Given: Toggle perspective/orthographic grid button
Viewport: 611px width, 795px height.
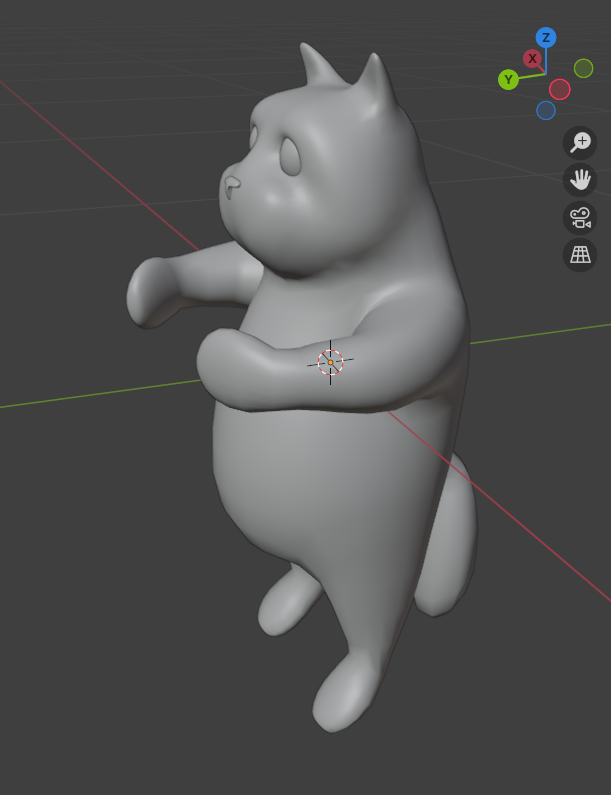Looking at the screenshot, I should [580, 255].
